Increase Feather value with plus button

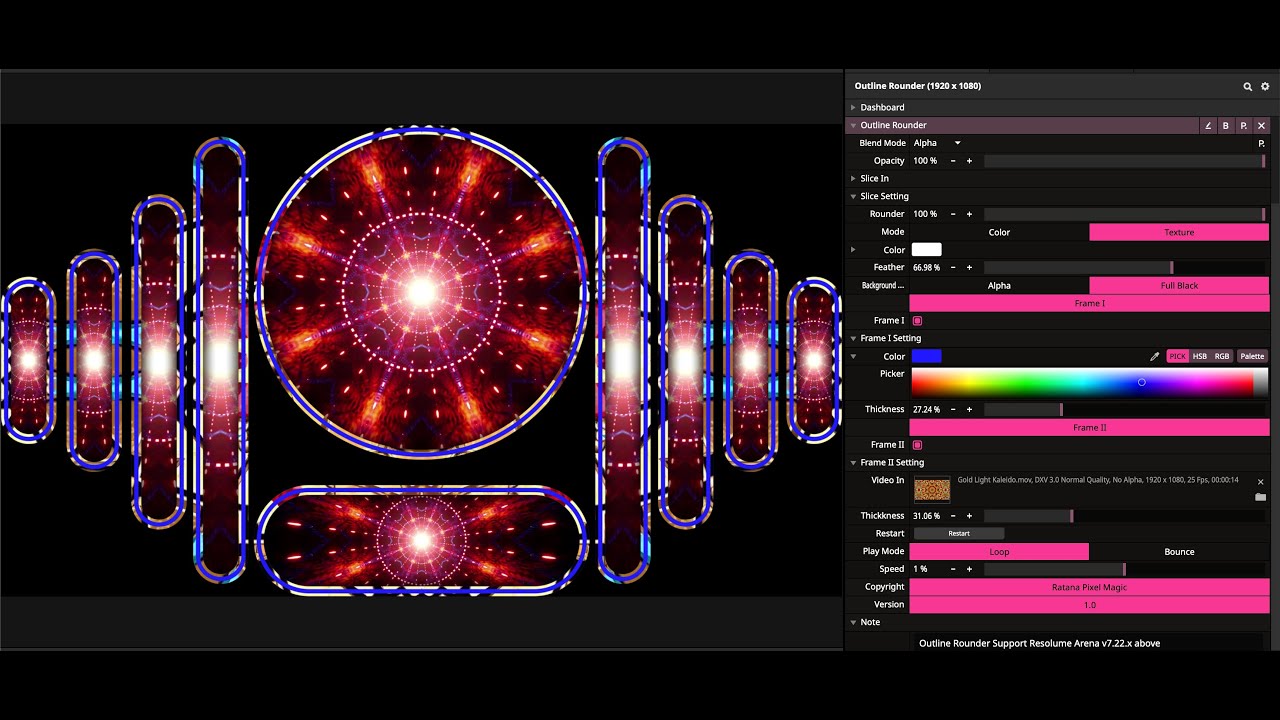point(969,268)
